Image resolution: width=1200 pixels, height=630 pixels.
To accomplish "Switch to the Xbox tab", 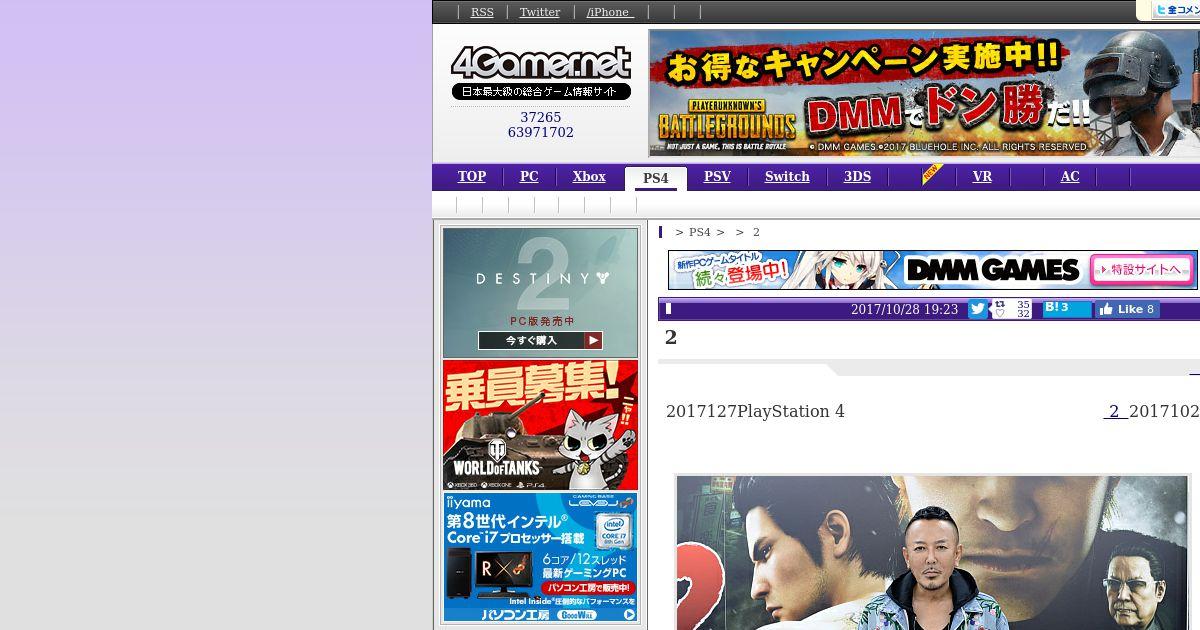I will [589, 177].
